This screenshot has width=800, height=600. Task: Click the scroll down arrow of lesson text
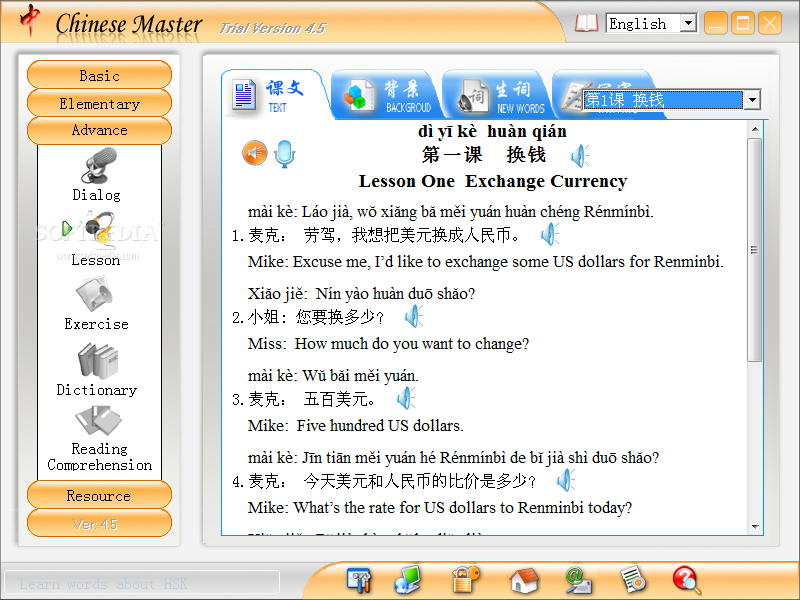(x=755, y=526)
